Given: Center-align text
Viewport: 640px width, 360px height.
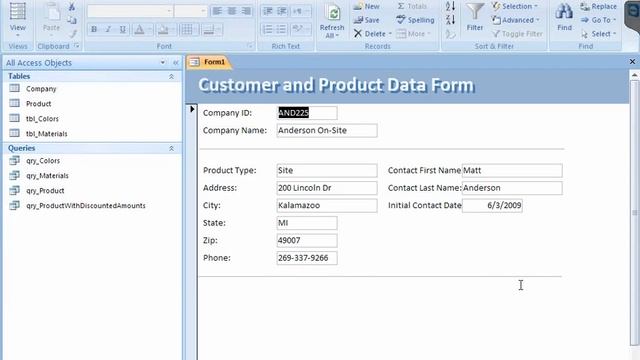Looking at the screenshot, I should 231,11.
